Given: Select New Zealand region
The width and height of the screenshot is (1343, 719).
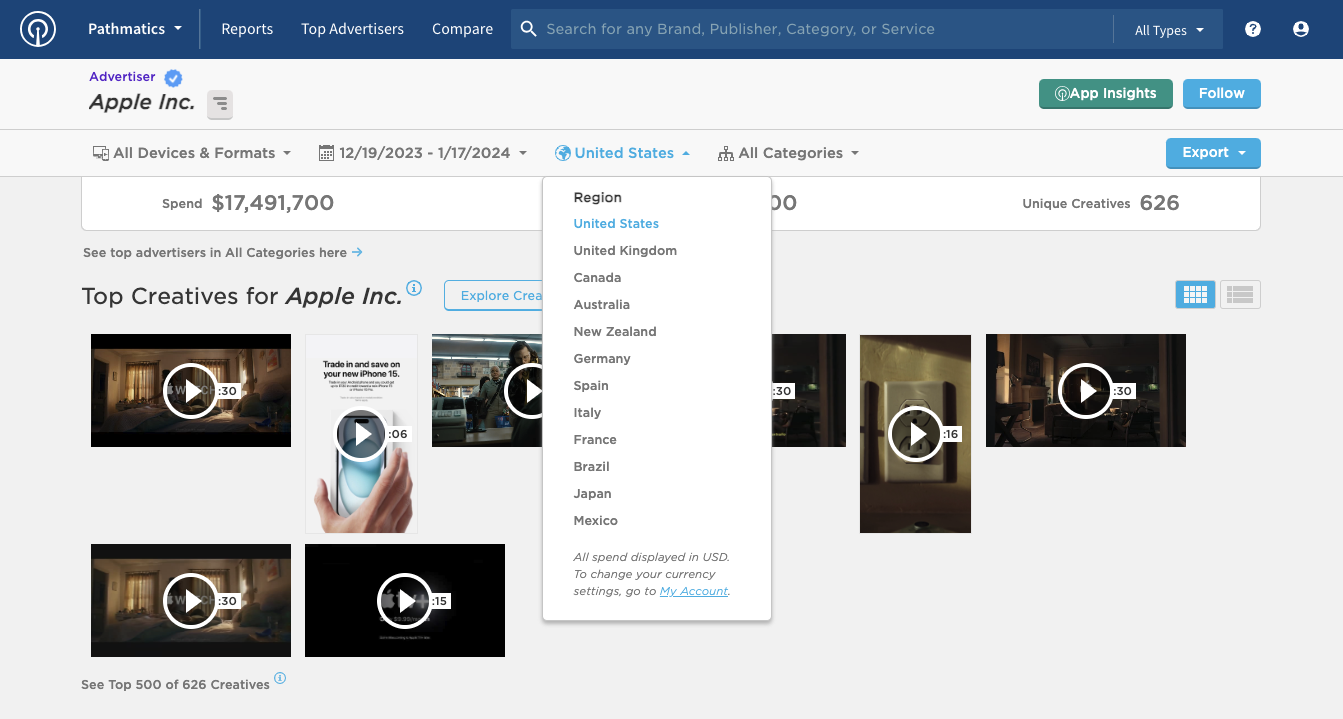Looking at the screenshot, I should tap(615, 332).
